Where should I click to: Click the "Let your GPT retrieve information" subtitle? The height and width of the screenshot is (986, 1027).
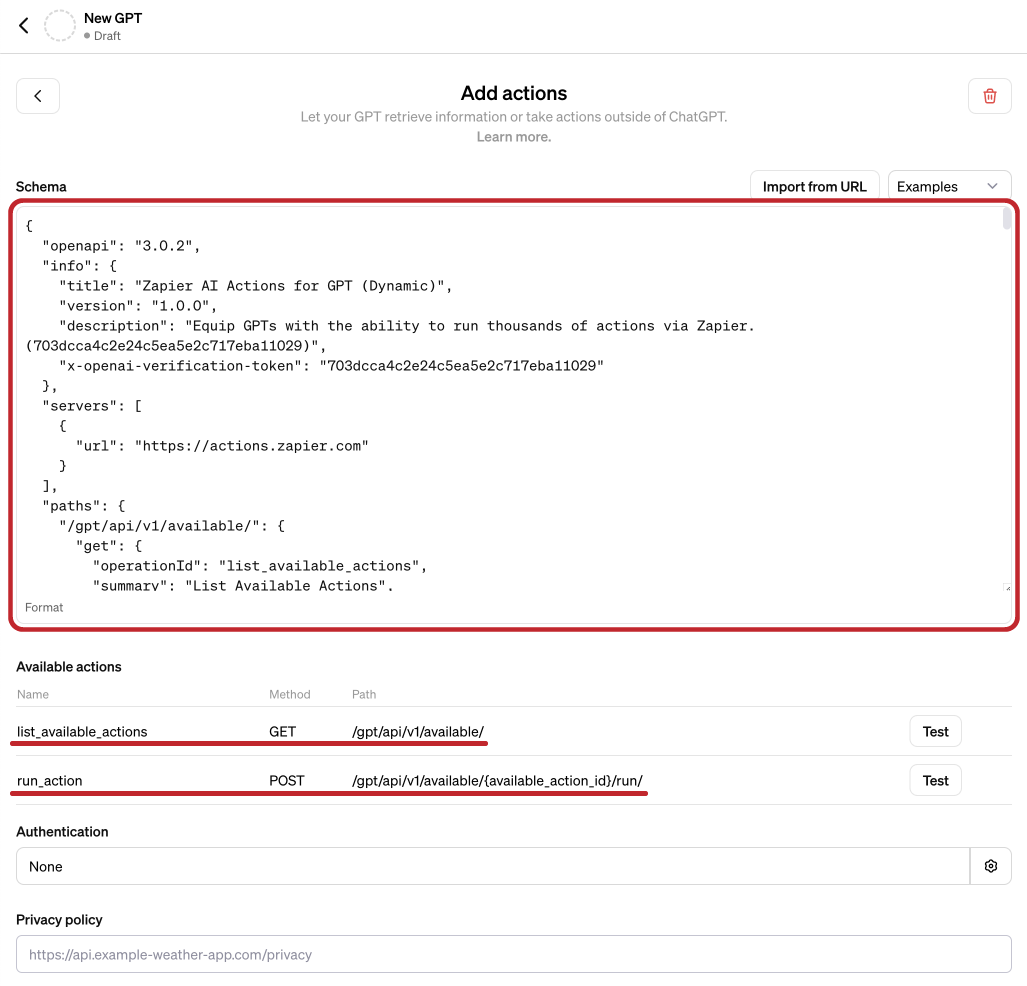point(514,117)
